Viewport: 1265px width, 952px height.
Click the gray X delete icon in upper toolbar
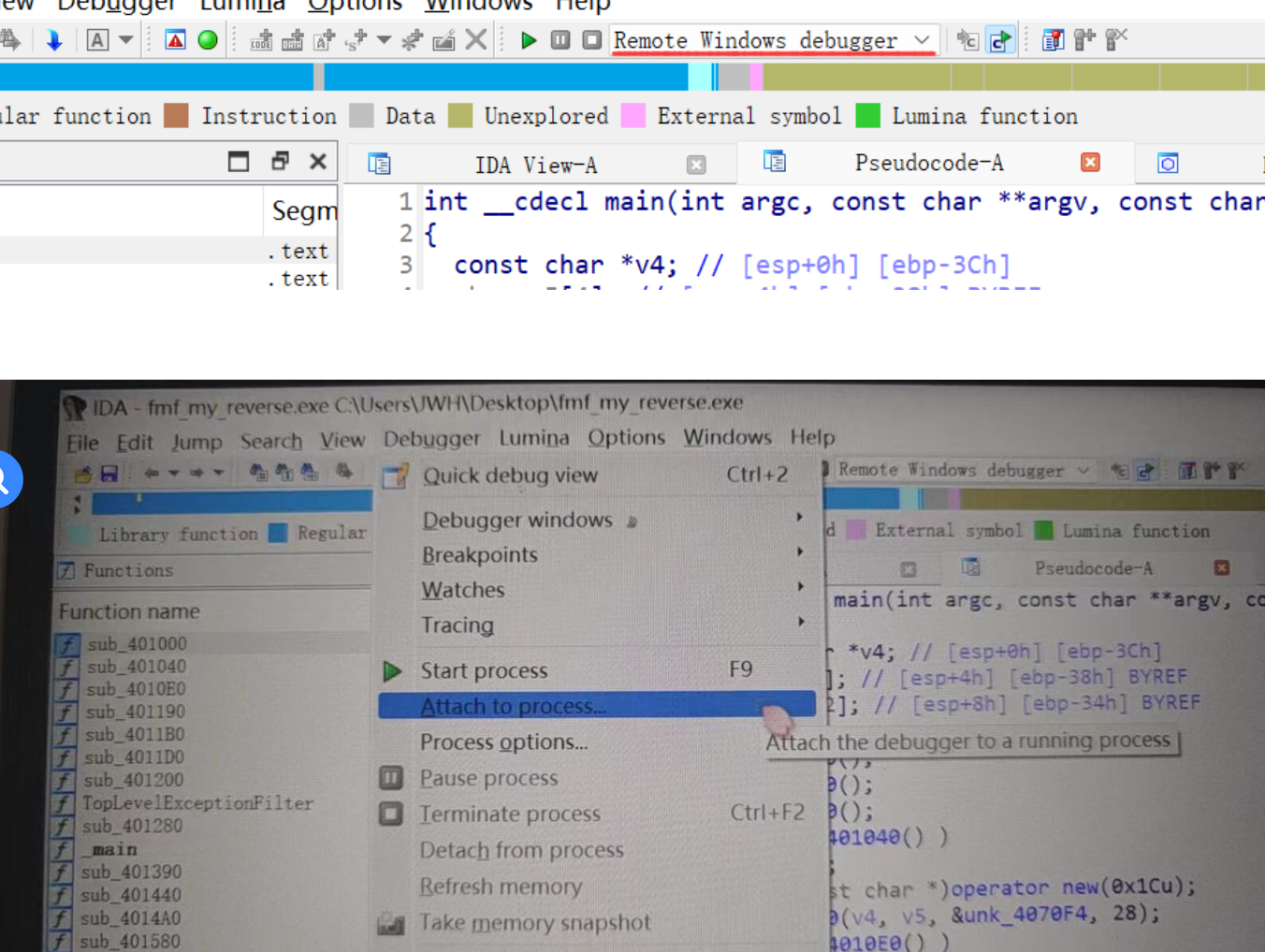tap(475, 40)
